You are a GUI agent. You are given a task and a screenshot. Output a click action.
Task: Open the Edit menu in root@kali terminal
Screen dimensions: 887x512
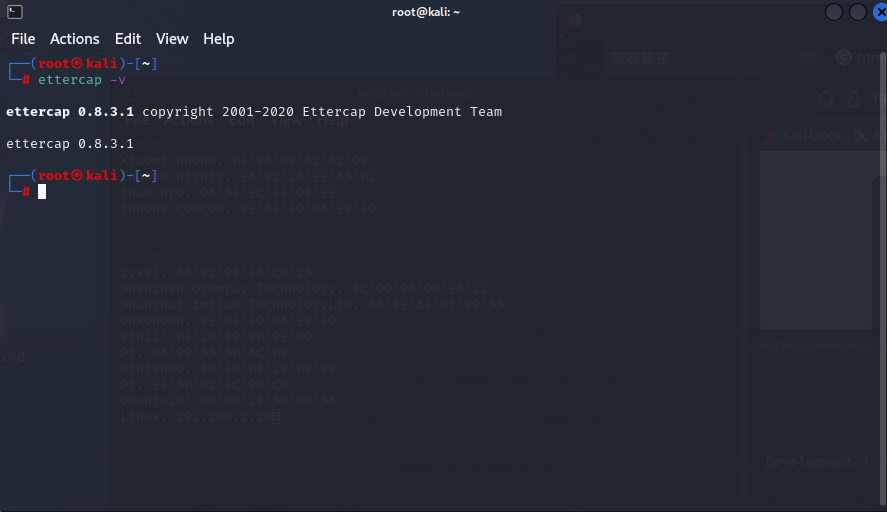[x=128, y=39]
